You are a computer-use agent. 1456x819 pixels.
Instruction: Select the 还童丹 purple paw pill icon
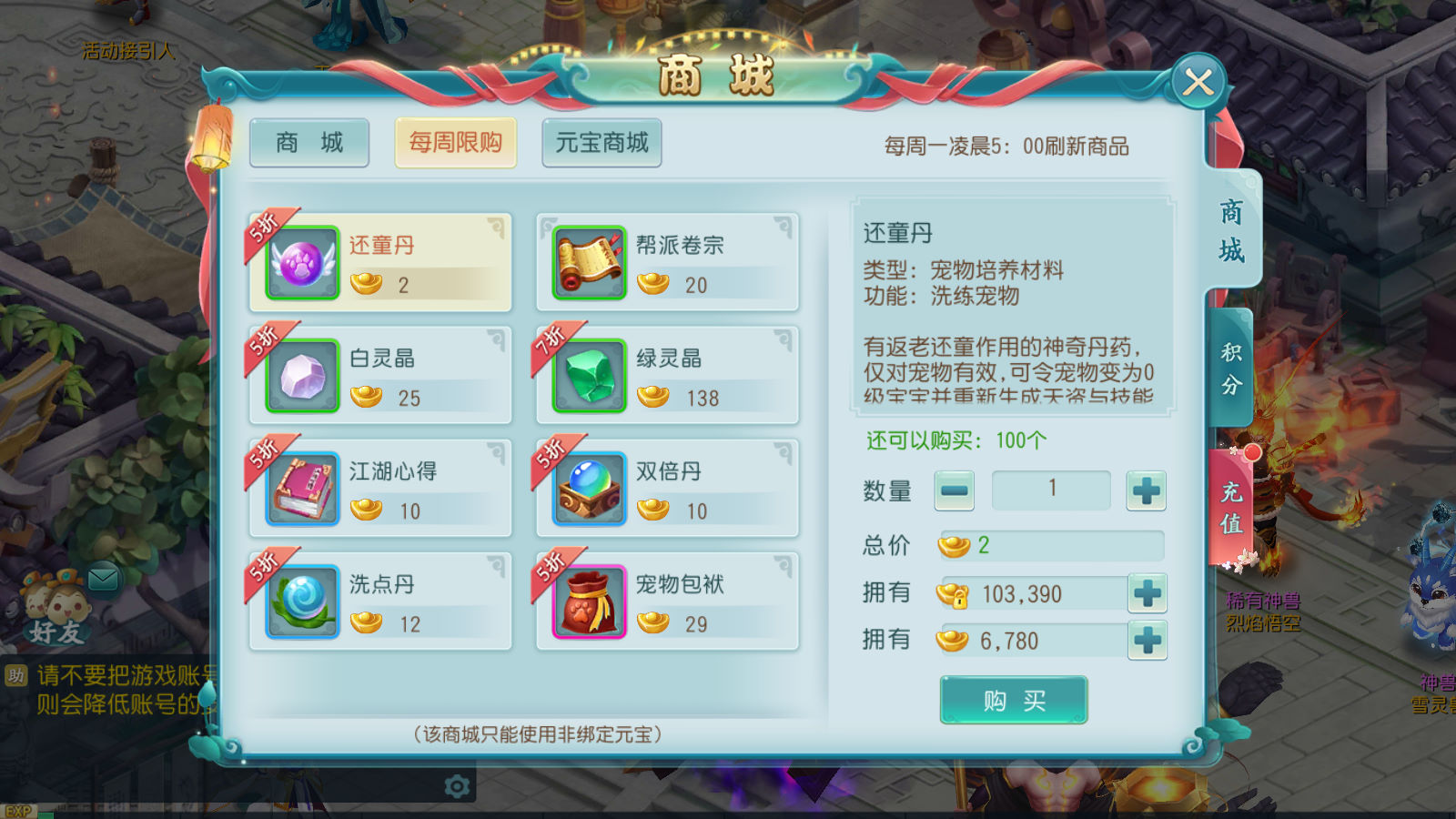[x=302, y=263]
